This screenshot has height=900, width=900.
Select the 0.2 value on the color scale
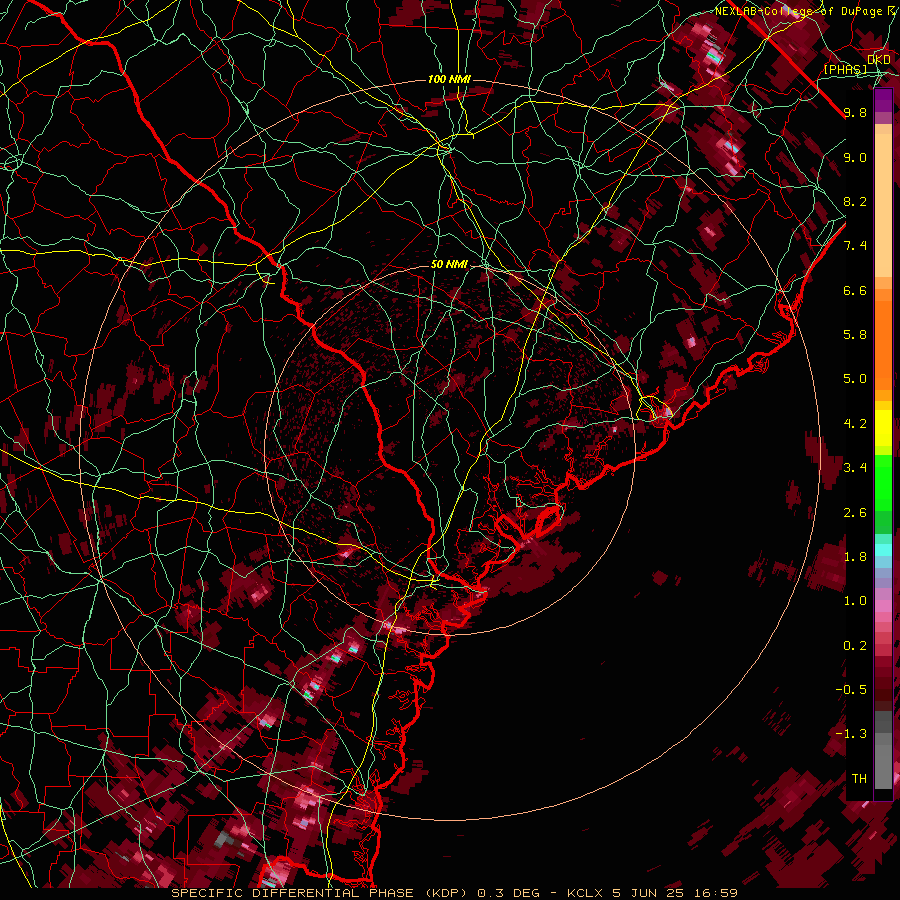(x=855, y=646)
